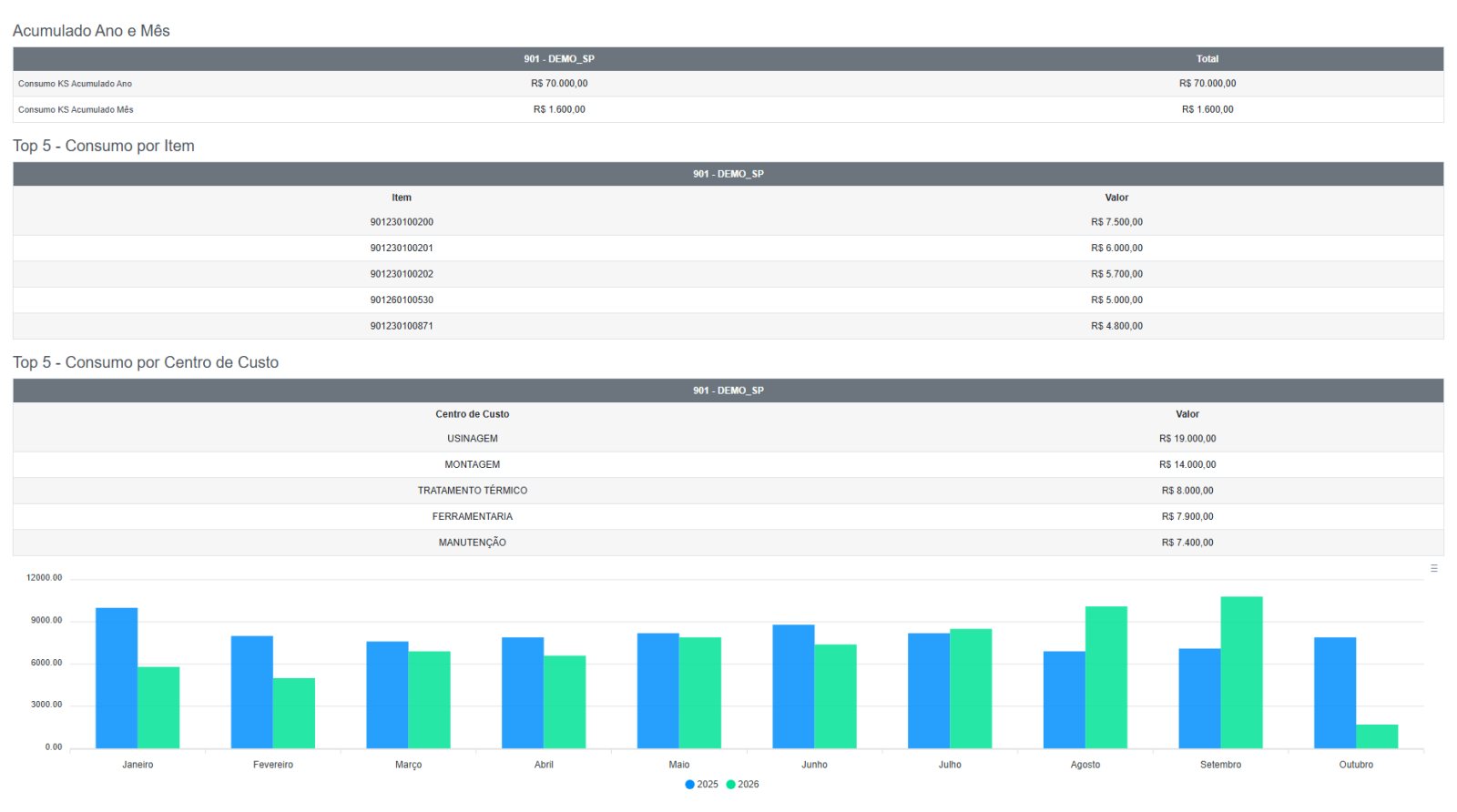Viewport: 1457px width, 812px height.
Task: Click 'Top 5 - Consumo por Centro de Custo' heading
Action: click(x=146, y=362)
